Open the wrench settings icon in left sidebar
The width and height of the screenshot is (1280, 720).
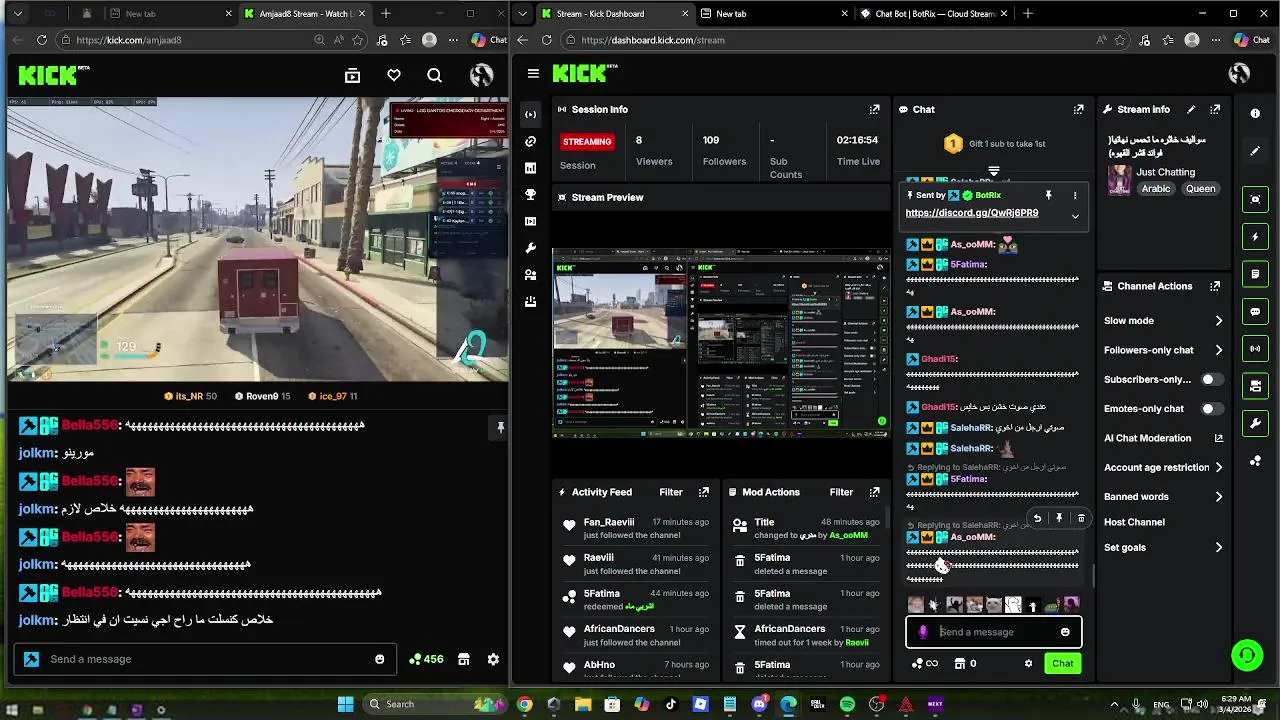point(530,248)
